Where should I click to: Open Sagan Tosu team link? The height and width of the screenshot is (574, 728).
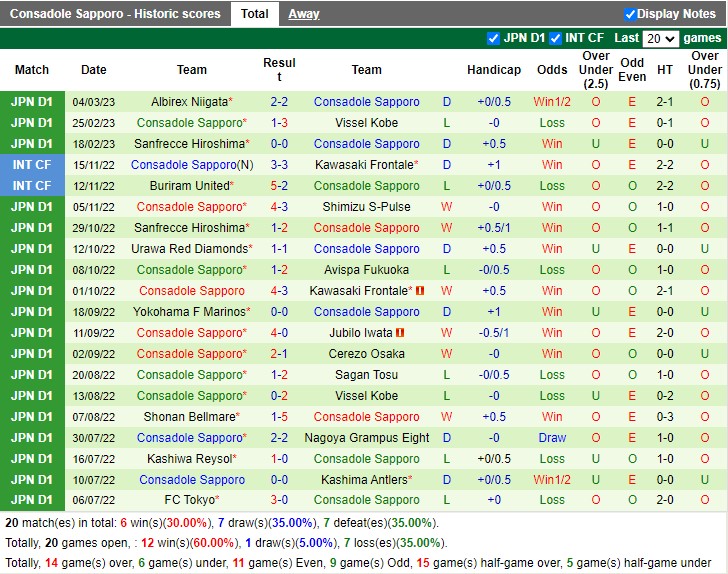coord(366,375)
